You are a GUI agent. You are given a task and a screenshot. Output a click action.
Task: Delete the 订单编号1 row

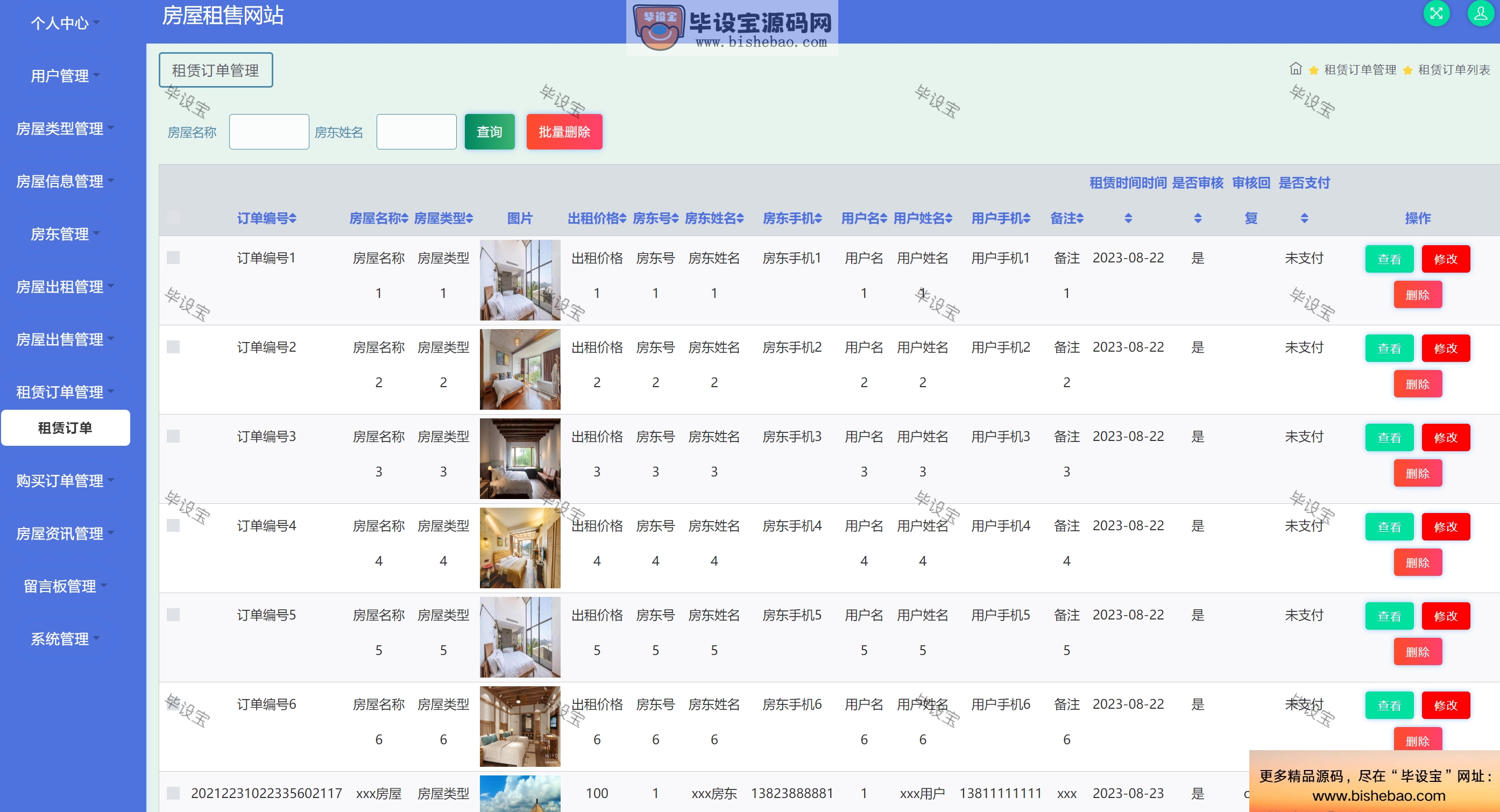tap(1417, 295)
